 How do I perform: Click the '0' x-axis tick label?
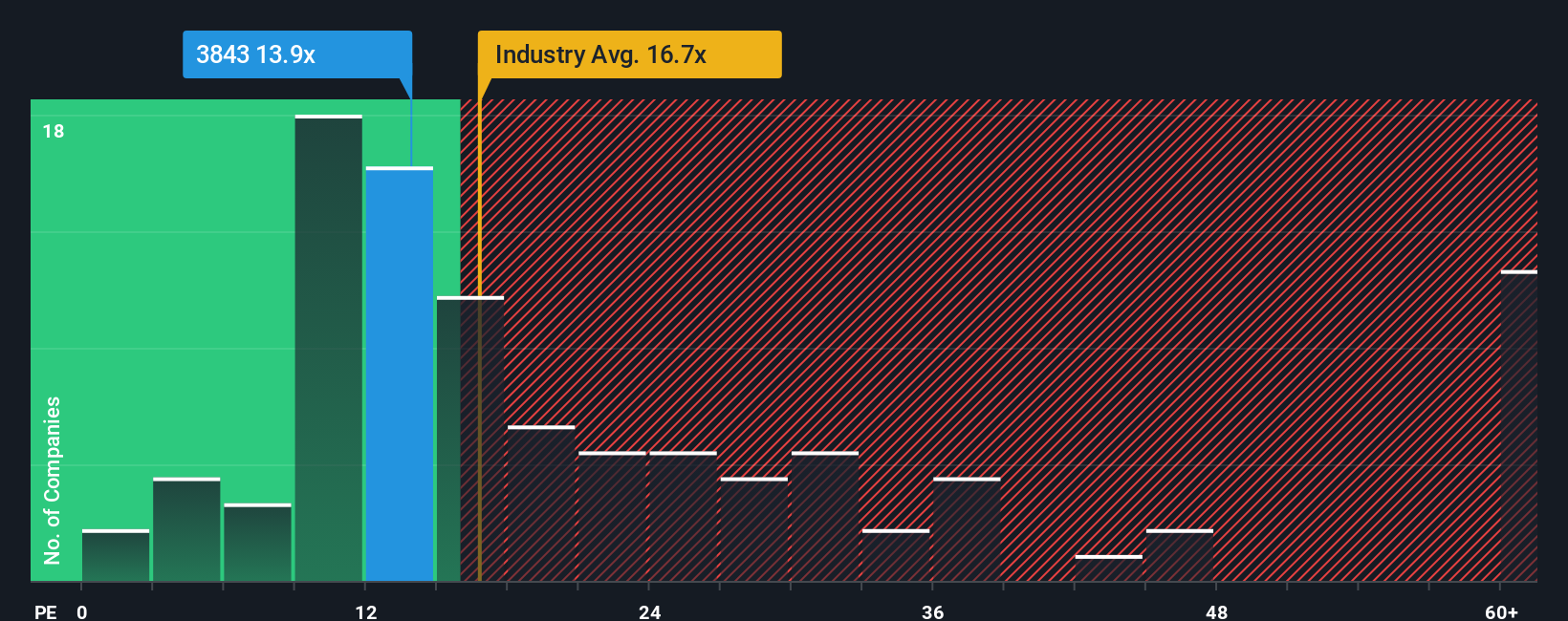point(82,611)
